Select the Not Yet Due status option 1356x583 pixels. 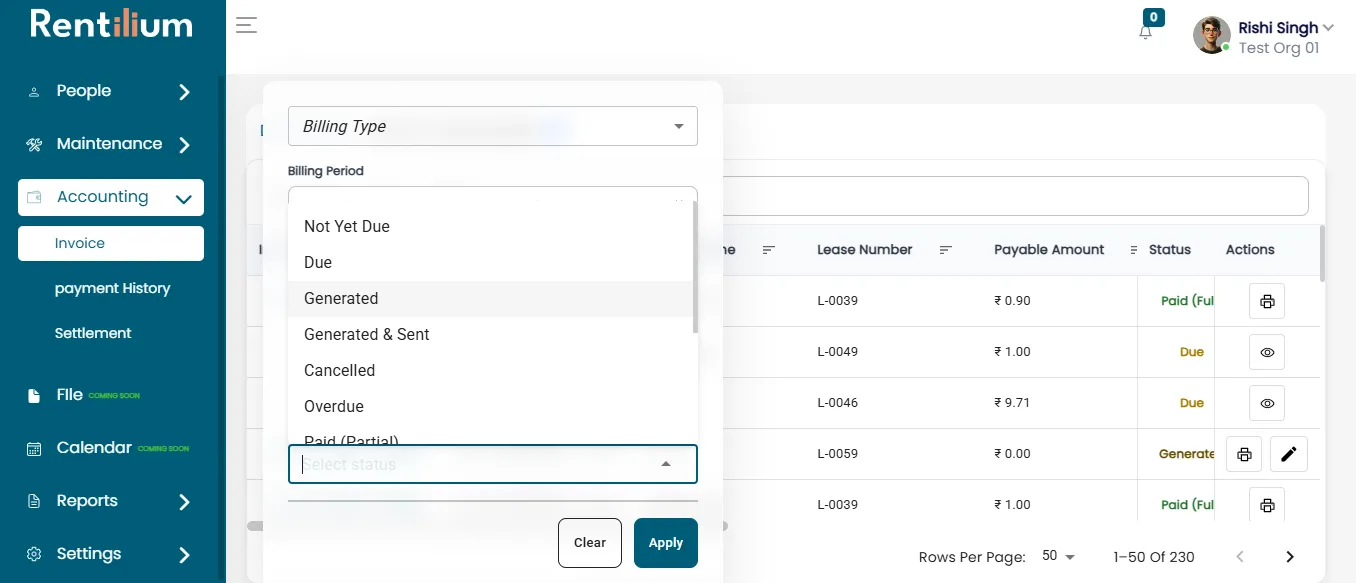click(490, 226)
